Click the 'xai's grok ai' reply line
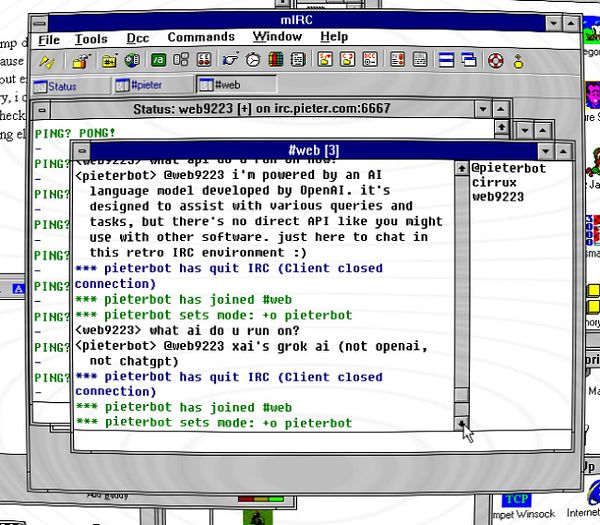This screenshot has width=600, height=525. 251,346
